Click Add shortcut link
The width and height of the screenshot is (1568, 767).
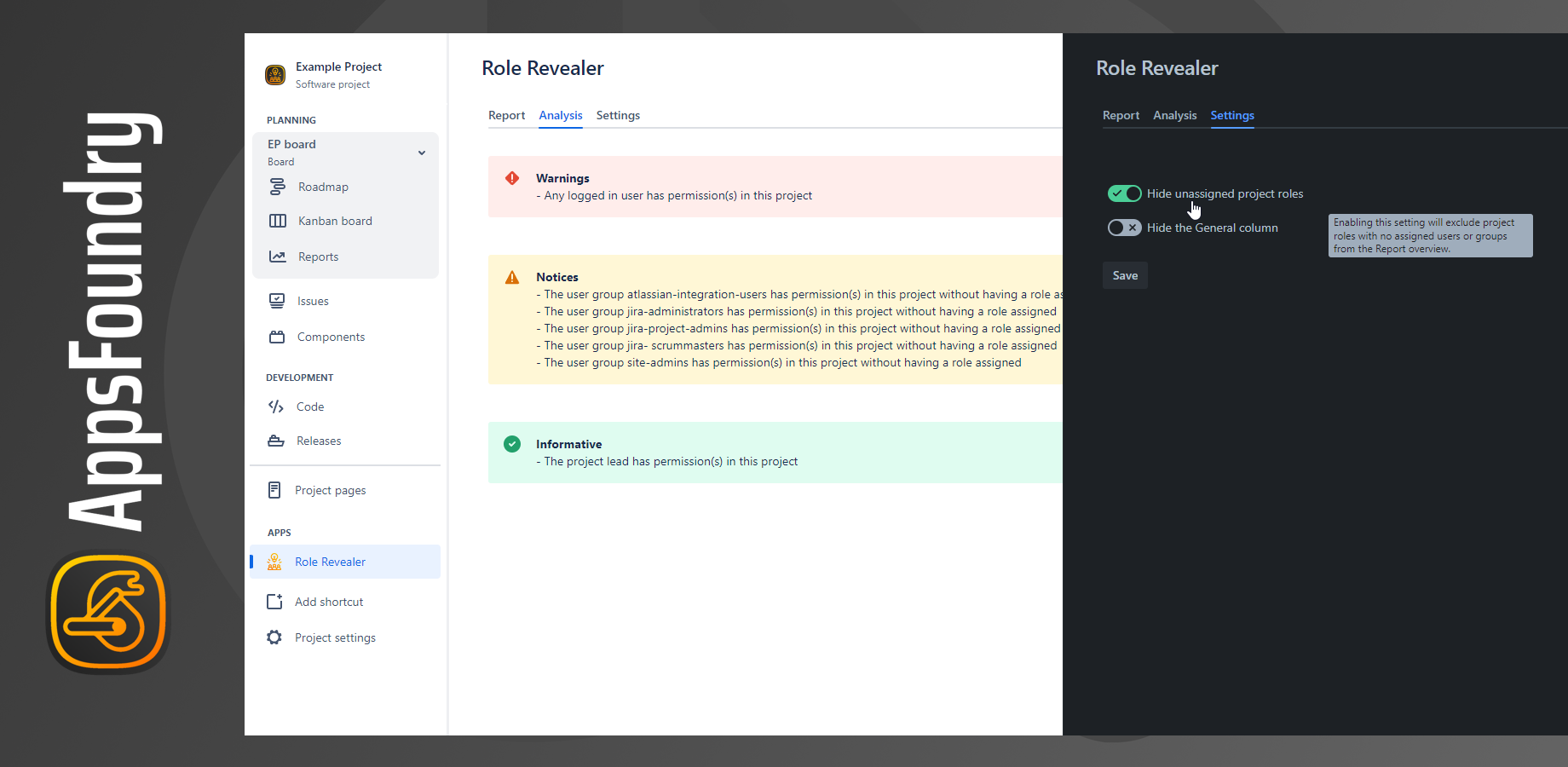(x=329, y=602)
